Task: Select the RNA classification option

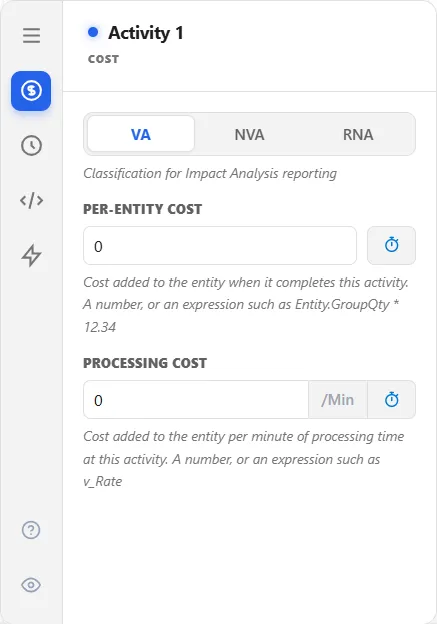Action: [358, 134]
